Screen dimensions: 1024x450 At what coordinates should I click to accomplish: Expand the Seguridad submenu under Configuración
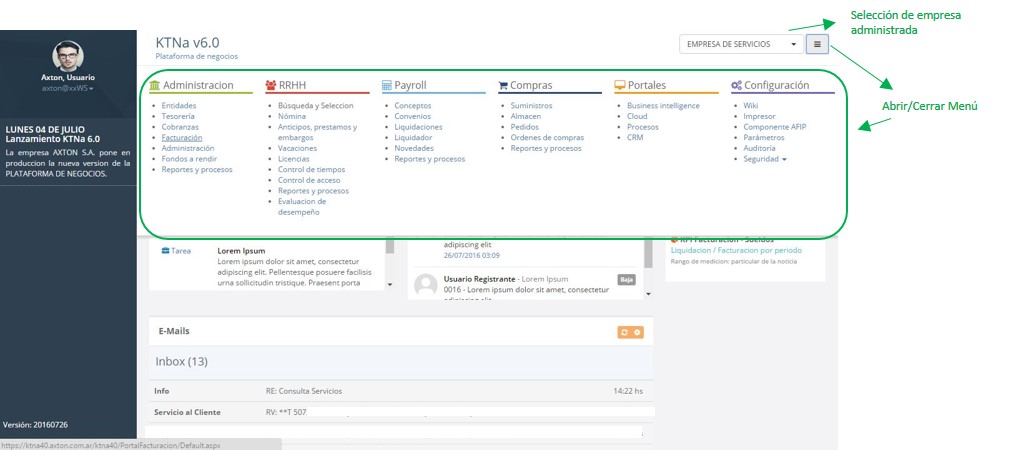[765, 159]
